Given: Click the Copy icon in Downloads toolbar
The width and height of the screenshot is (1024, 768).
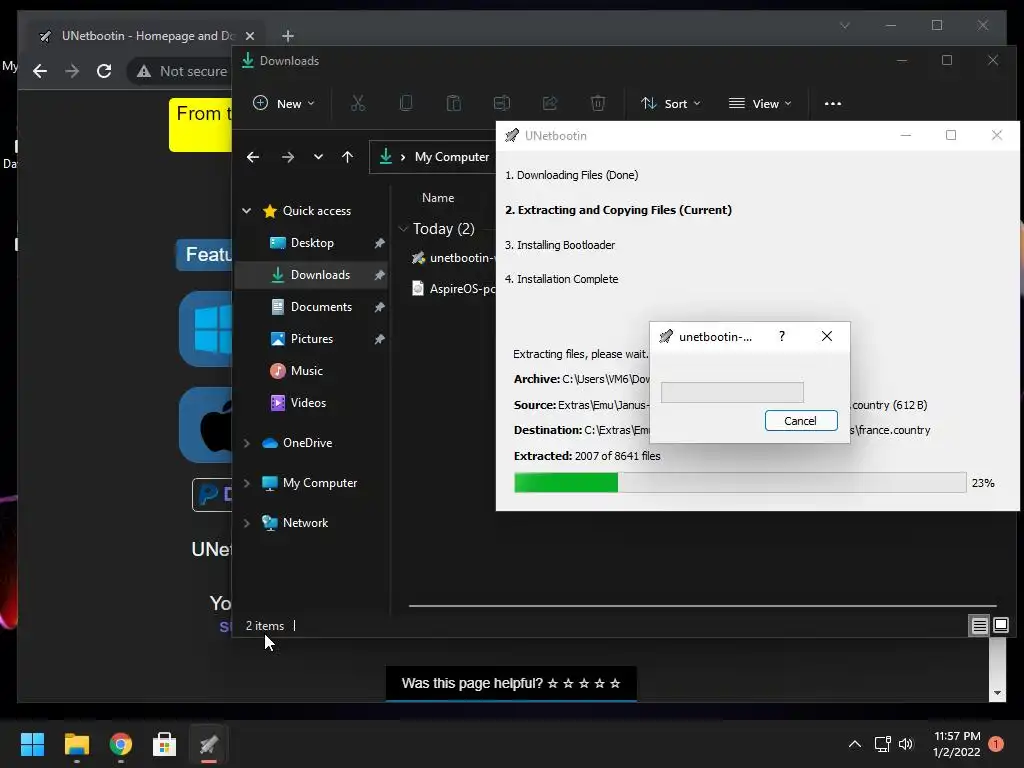Looking at the screenshot, I should click(x=406, y=103).
